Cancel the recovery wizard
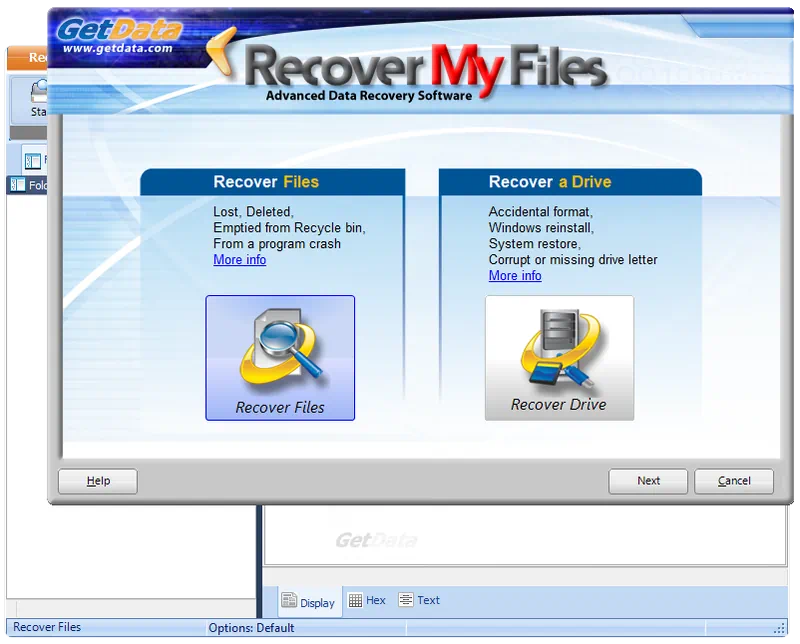The image size is (800, 644). (734, 481)
